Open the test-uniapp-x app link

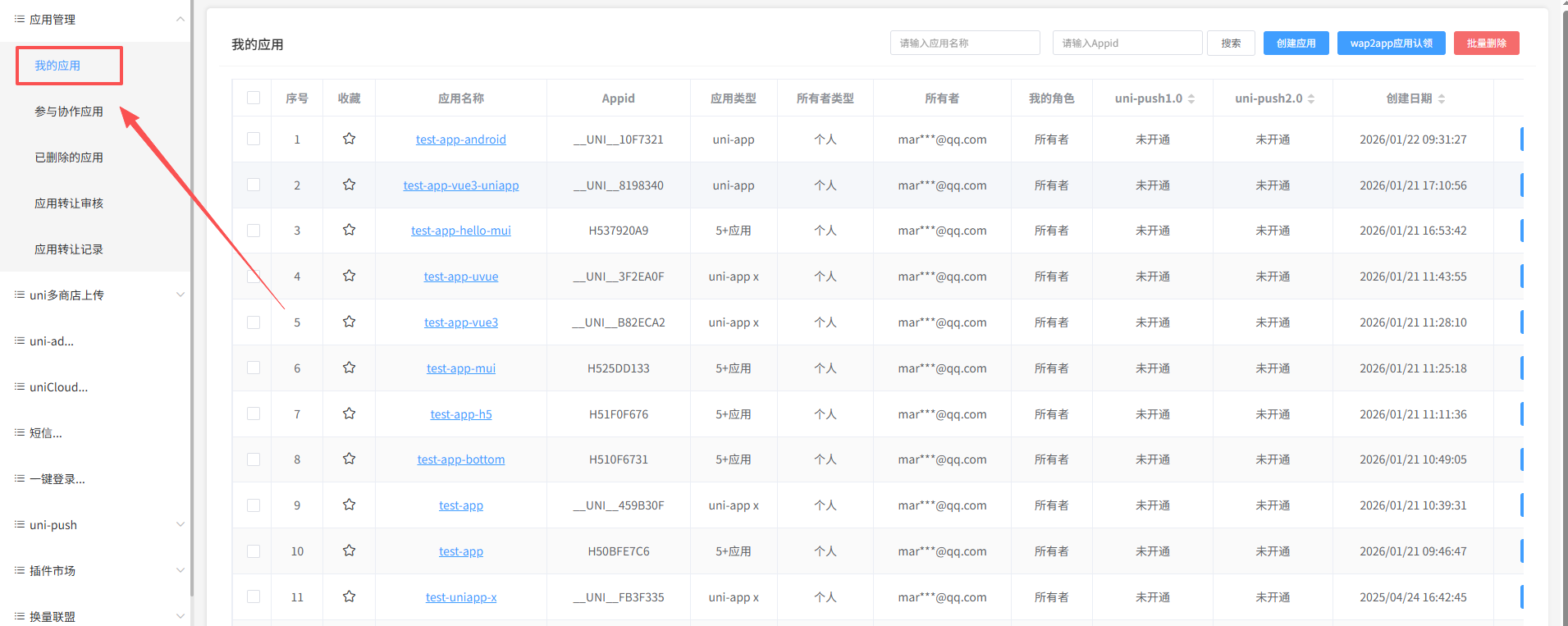(x=461, y=597)
